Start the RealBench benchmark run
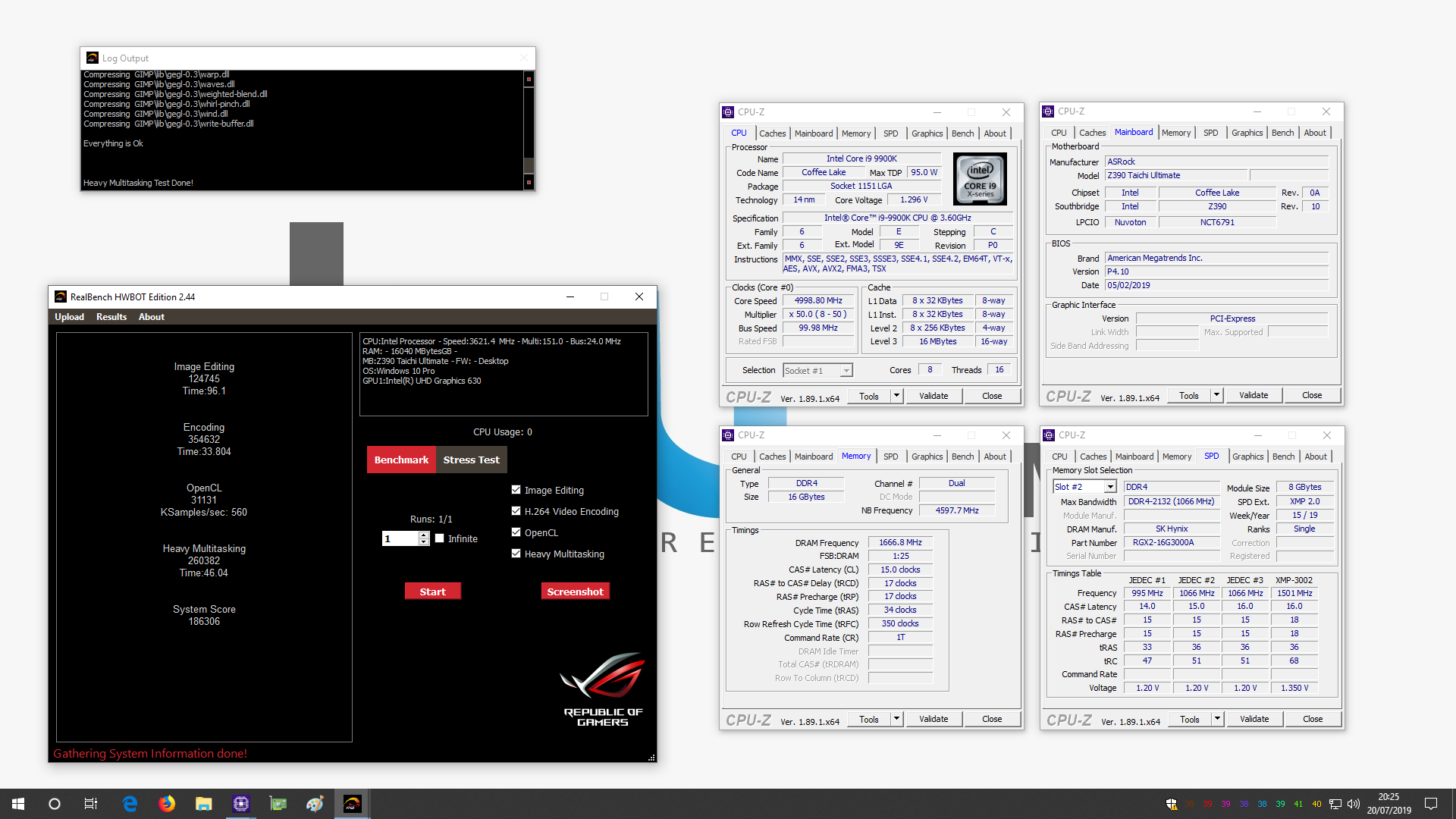Viewport: 1456px width, 819px height. point(432,591)
